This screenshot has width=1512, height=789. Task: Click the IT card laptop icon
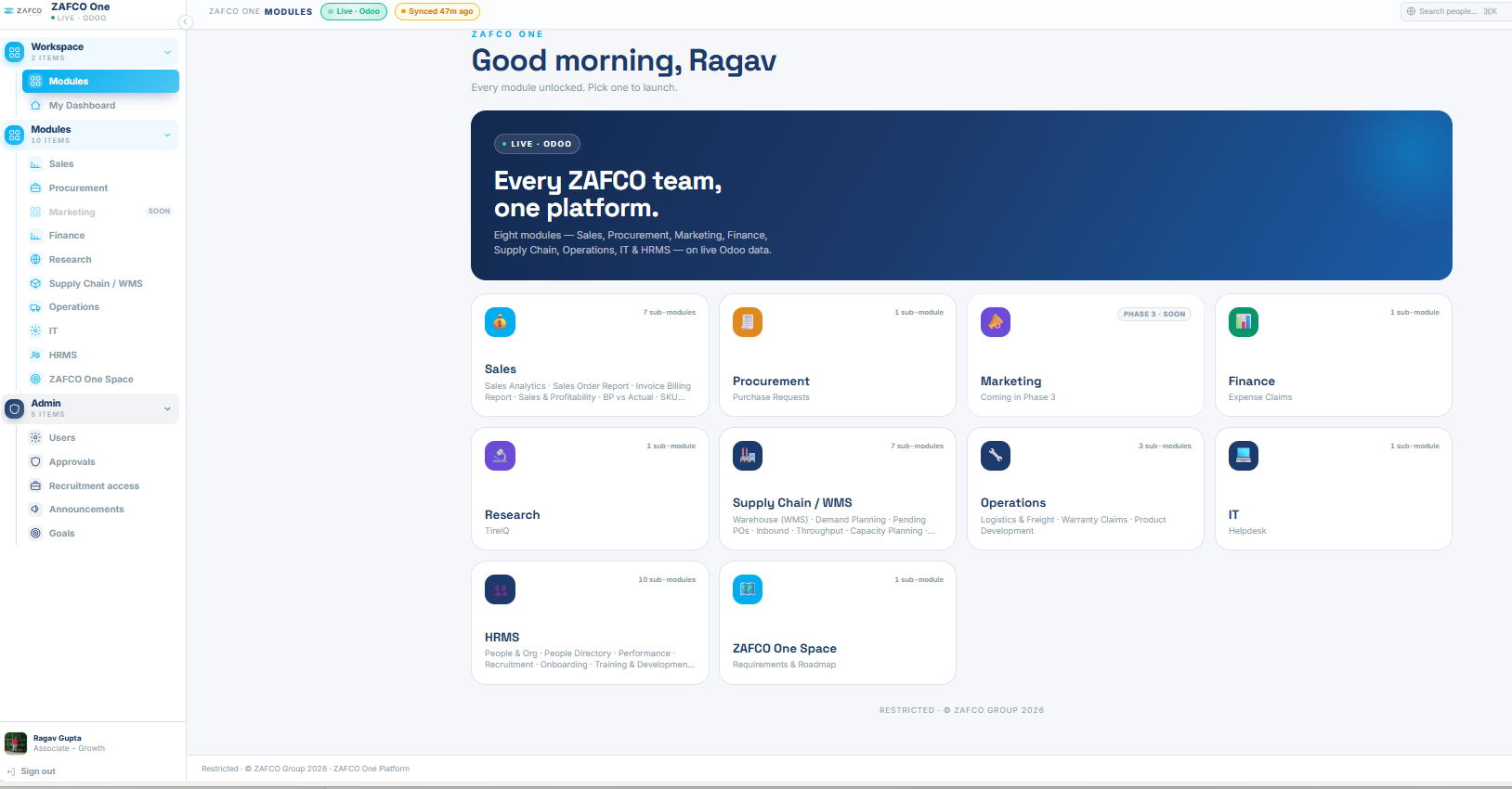(1244, 456)
